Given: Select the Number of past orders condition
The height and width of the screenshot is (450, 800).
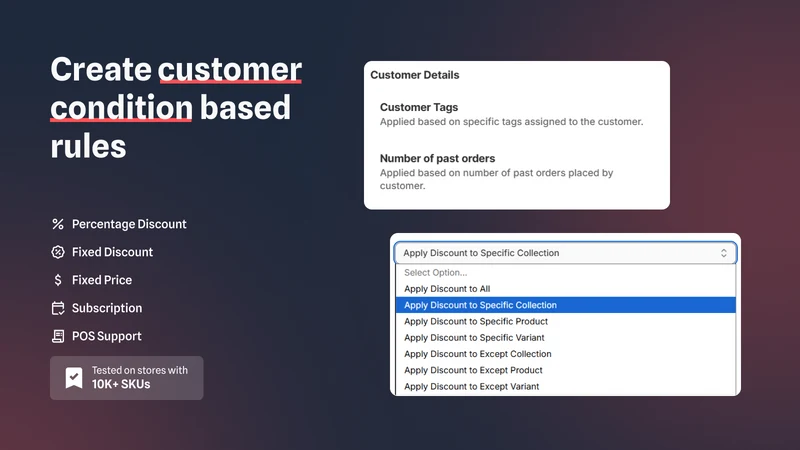Looking at the screenshot, I should click(496, 172).
